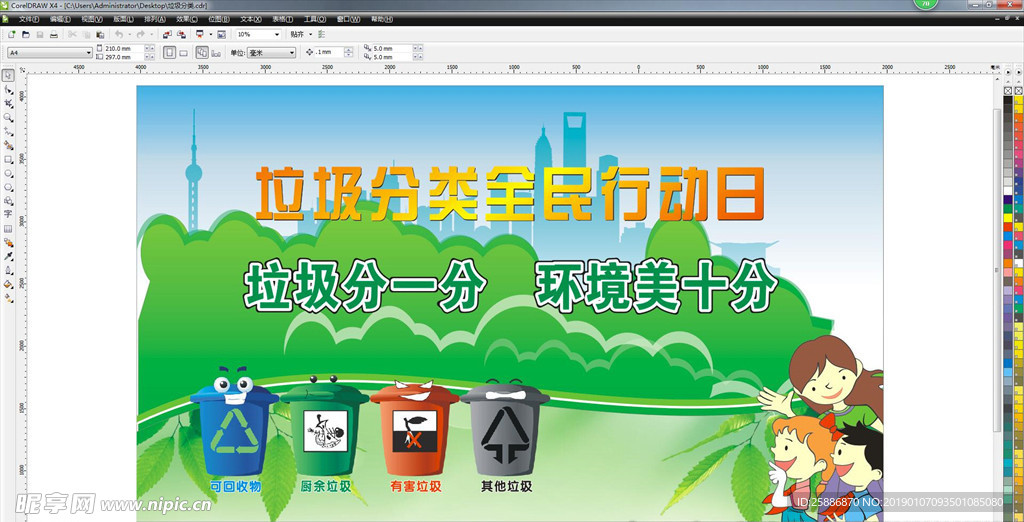Screen dimensions: 1024x522
Task: Toggle apply layout to all pages
Action: pos(201,52)
